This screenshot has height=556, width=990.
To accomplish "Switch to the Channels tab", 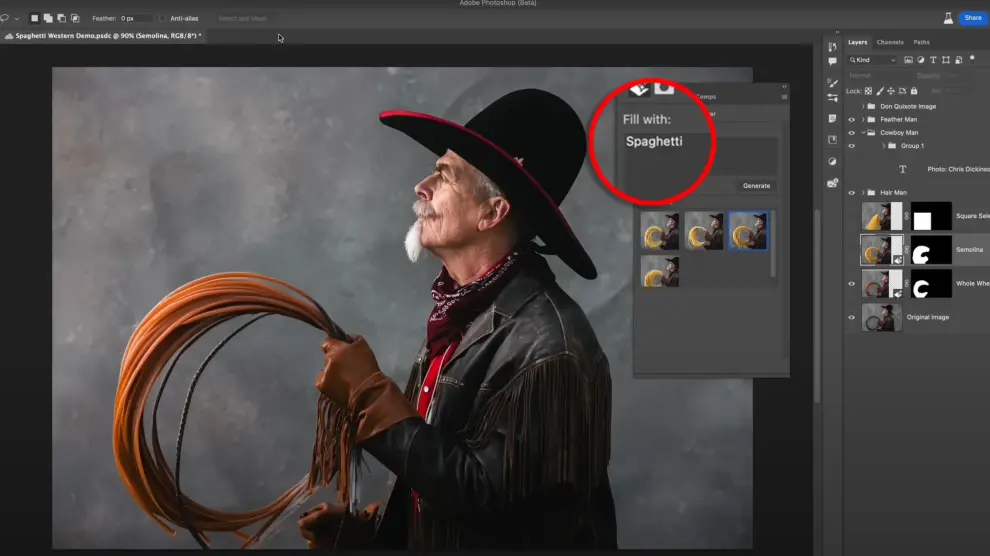I will 889,42.
